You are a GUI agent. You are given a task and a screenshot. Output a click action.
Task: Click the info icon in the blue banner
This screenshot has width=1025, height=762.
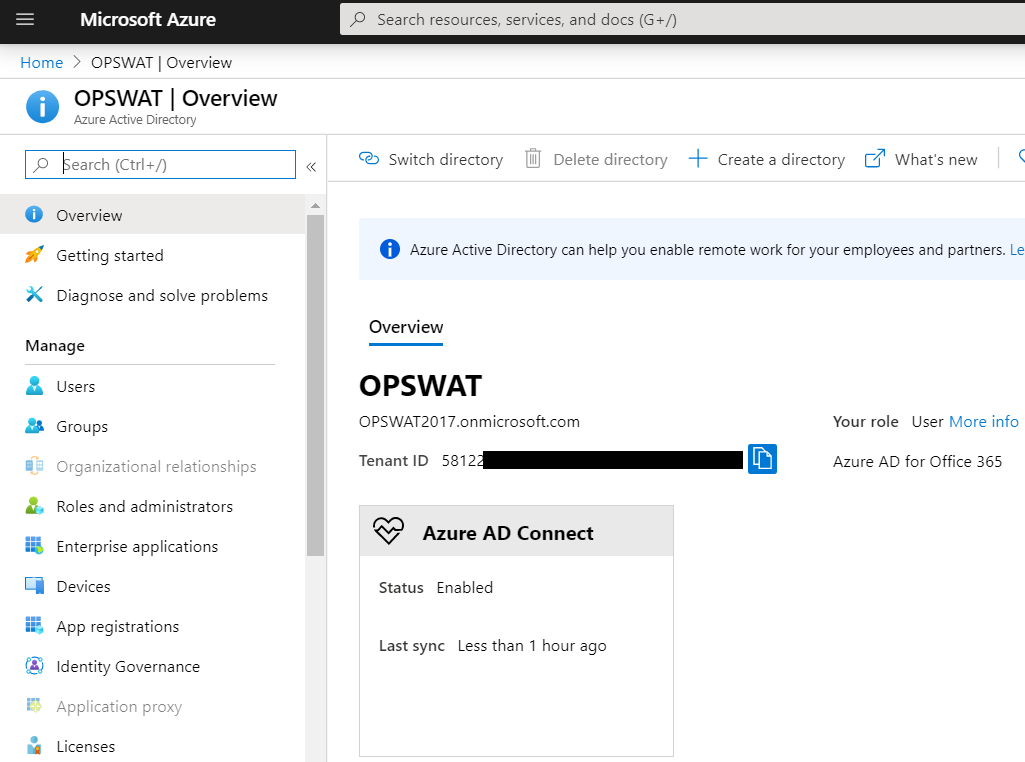tap(390, 249)
